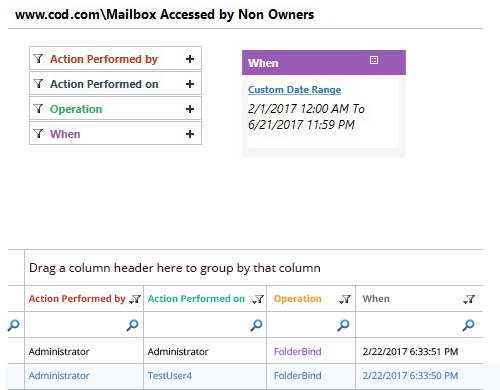Click magnifier icon in Action Performed by search cell
The image size is (500, 390).
(132, 325)
